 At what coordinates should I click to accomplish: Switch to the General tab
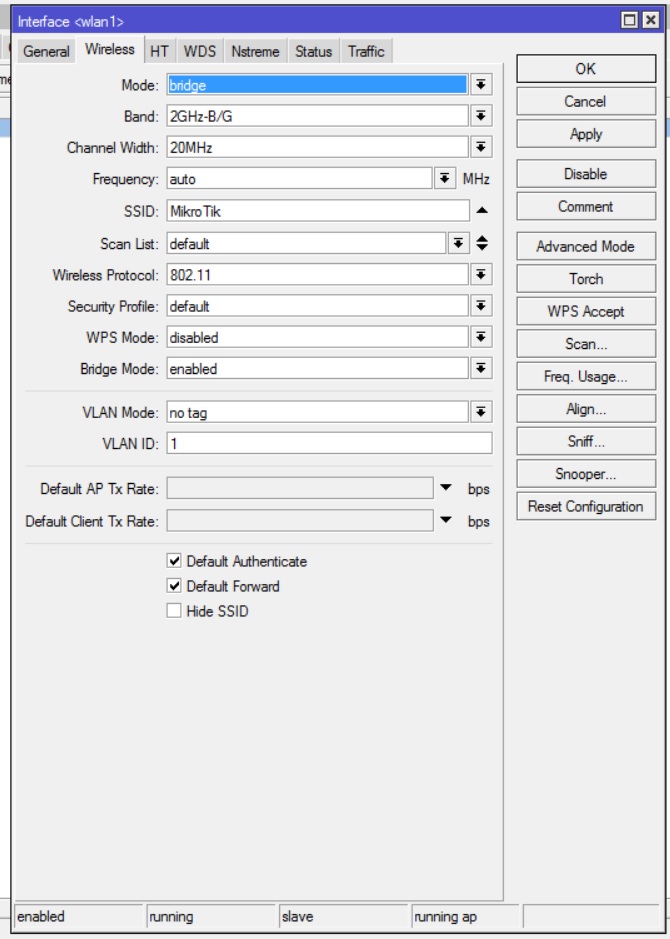click(x=46, y=52)
